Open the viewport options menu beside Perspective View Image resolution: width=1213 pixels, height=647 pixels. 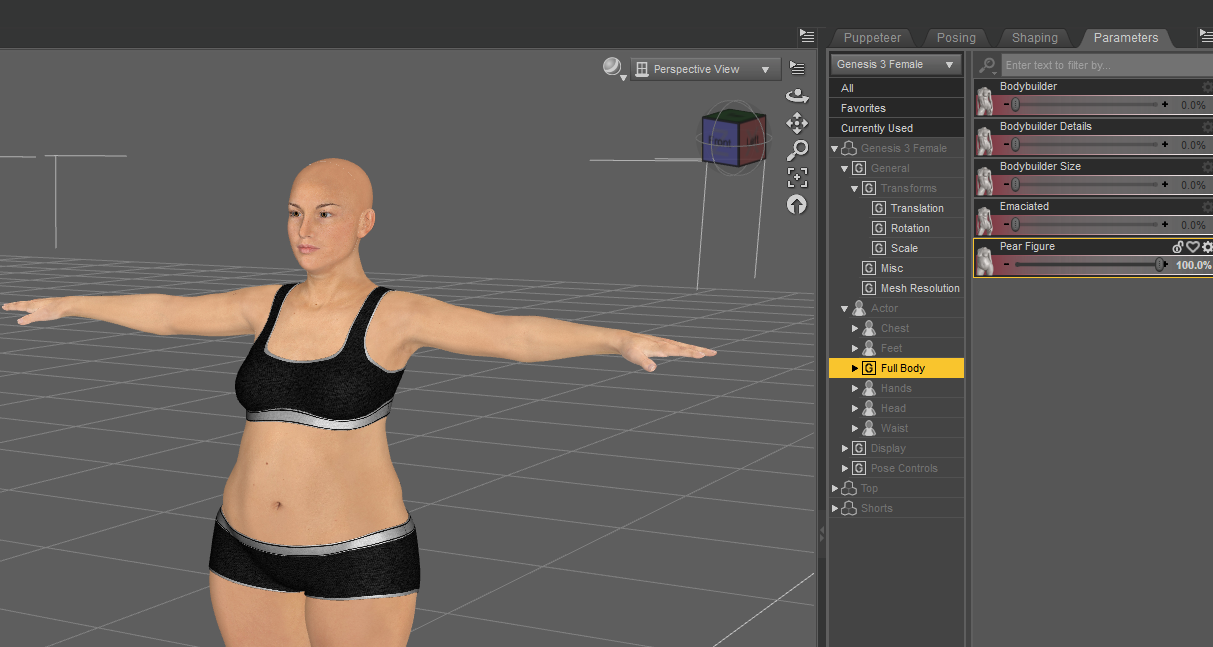(796, 68)
